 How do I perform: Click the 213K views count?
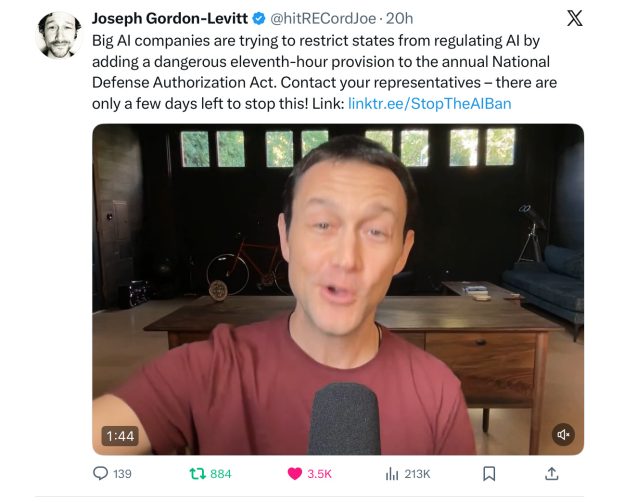[x=417, y=474]
